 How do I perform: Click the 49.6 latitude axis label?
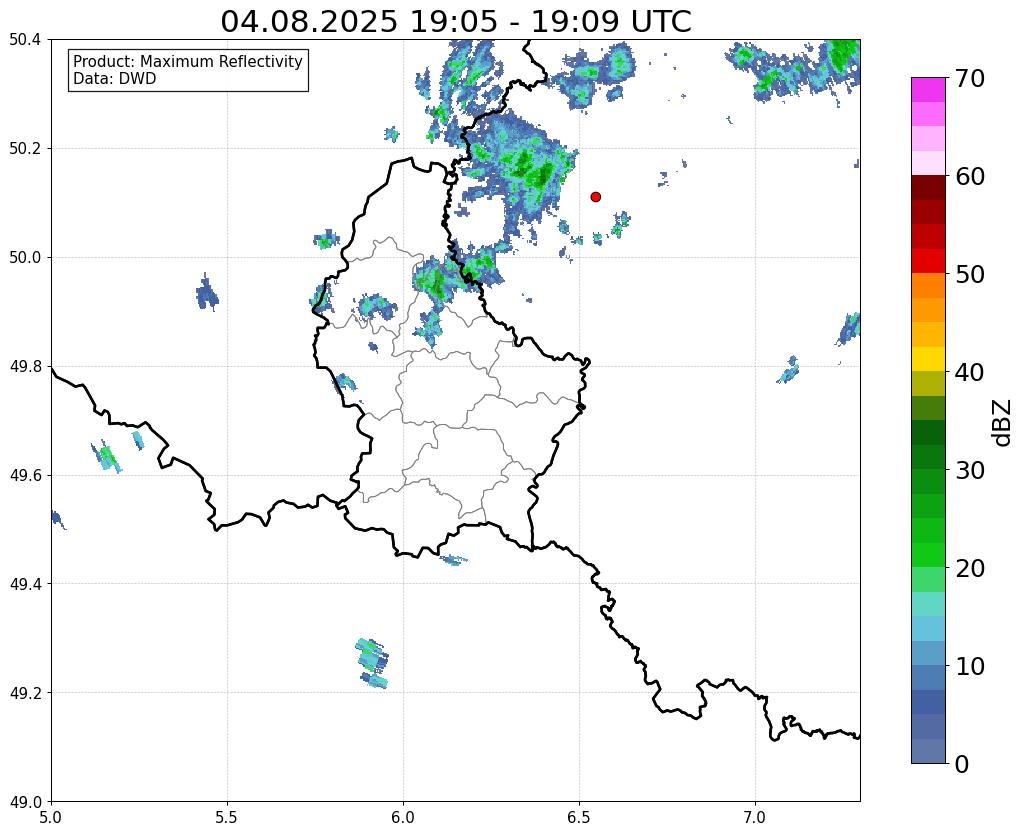(x=25, y=475)
